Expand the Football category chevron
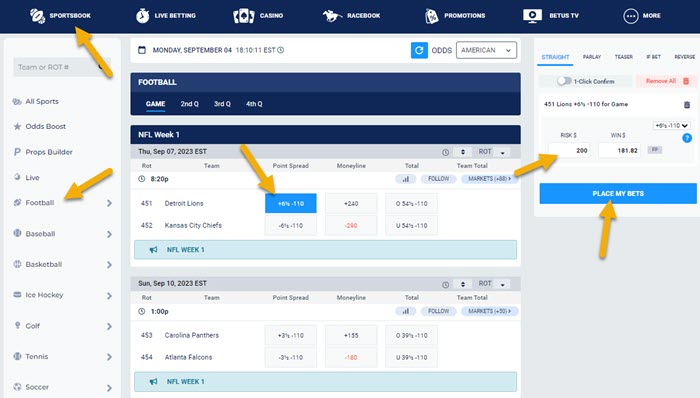 click(109, 203)
